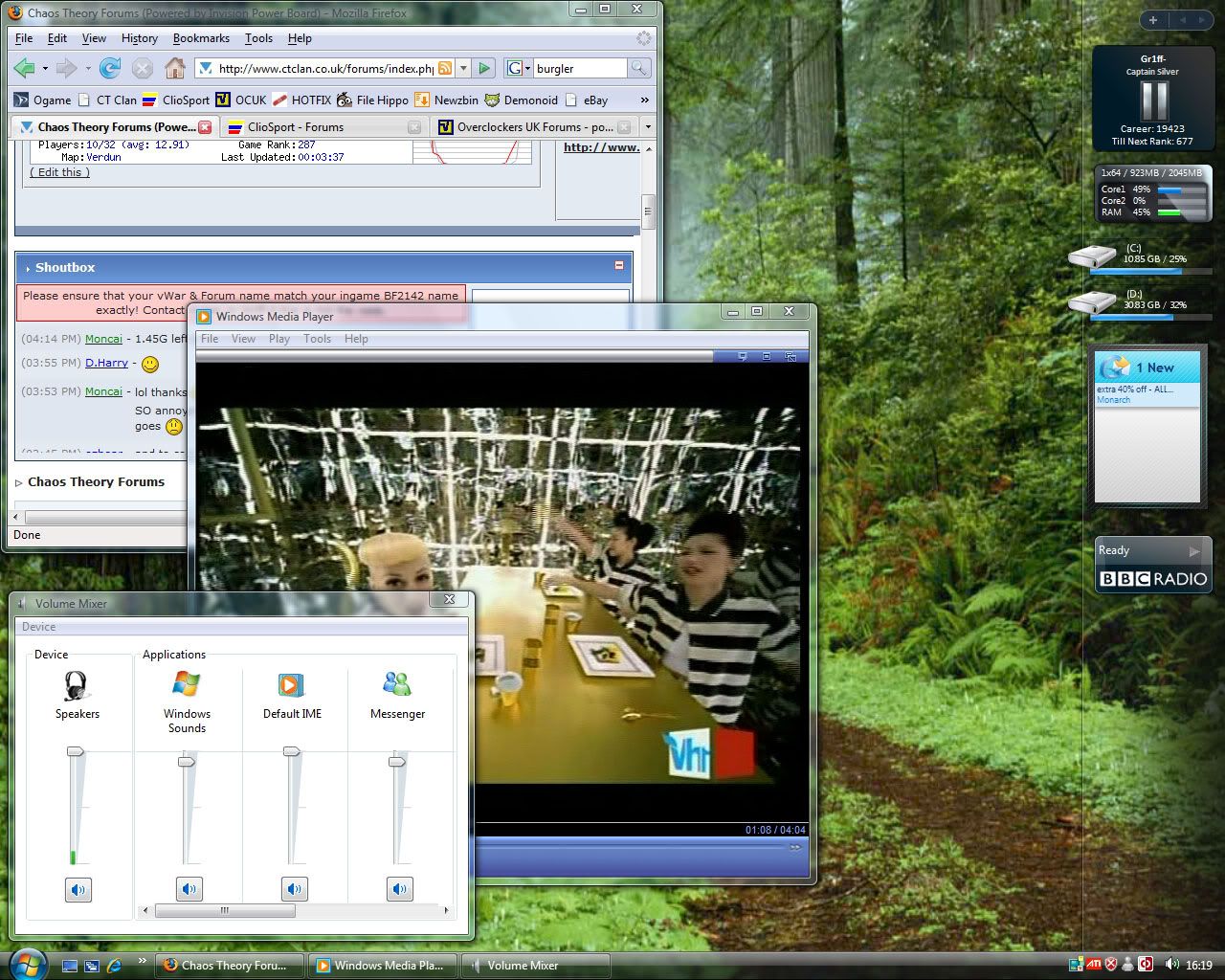Go to Firefox Home page icon
Image resolution: width=1225 pixels, height=980 pixels.
click(x=174, y=68)
